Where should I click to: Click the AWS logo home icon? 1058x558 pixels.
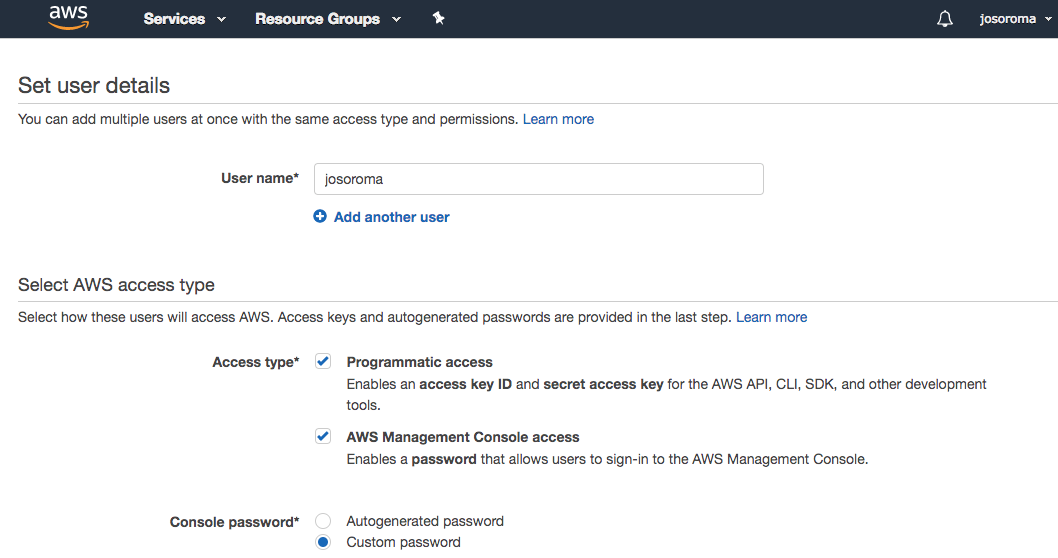coord(68,18)
